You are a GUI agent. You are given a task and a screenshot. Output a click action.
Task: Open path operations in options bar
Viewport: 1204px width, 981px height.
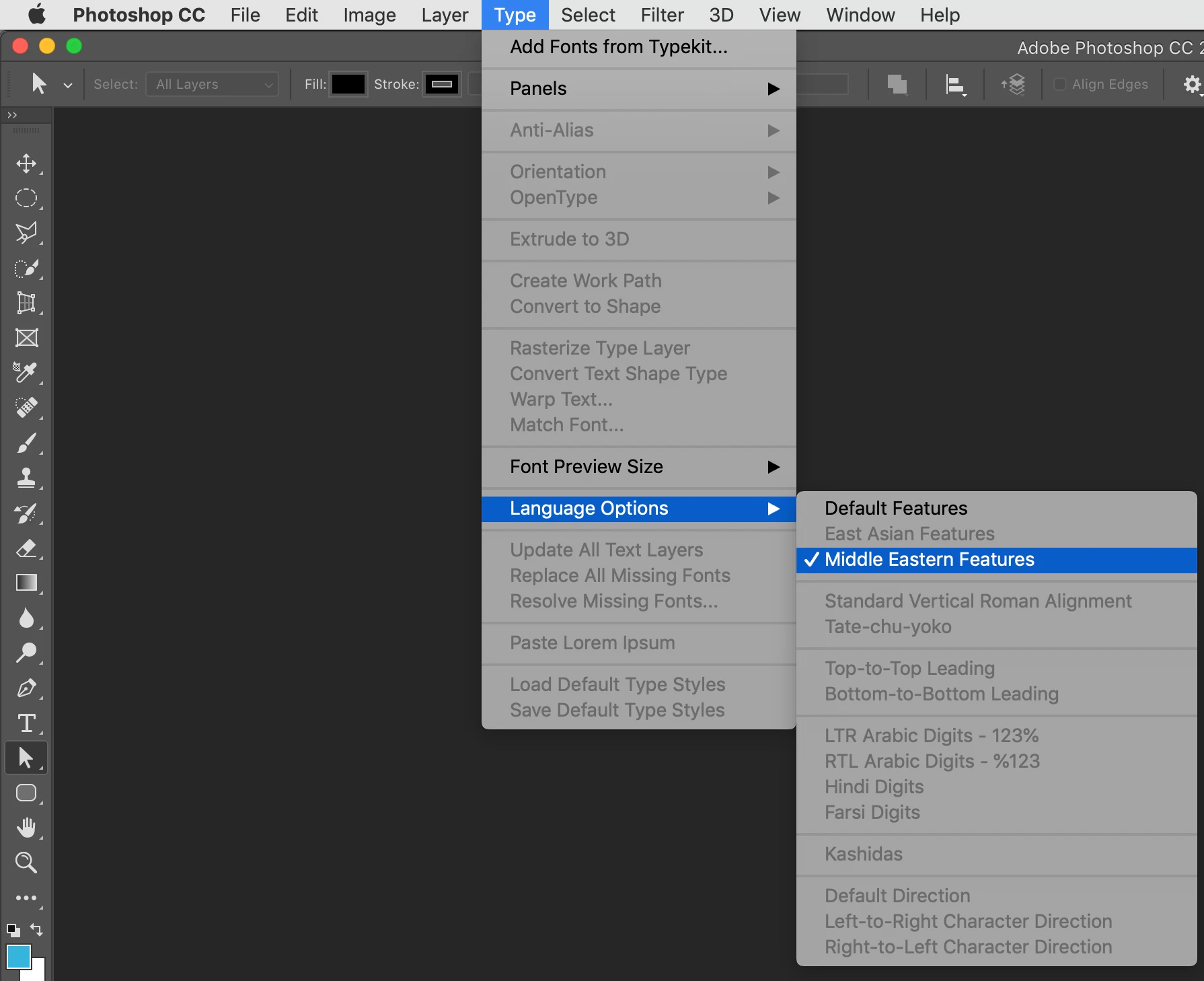point(897,85)
